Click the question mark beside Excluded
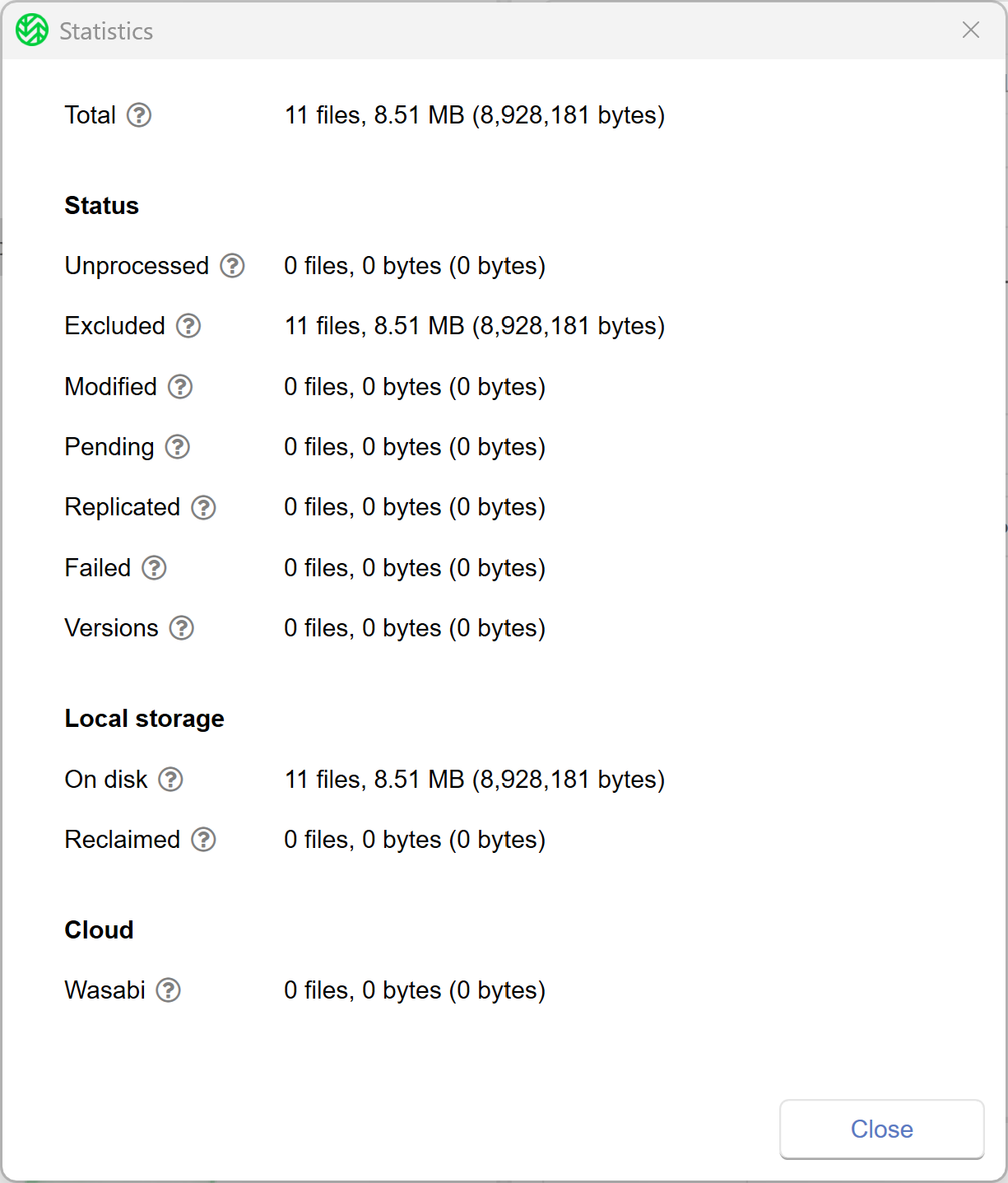 click(x=188, y=326)
